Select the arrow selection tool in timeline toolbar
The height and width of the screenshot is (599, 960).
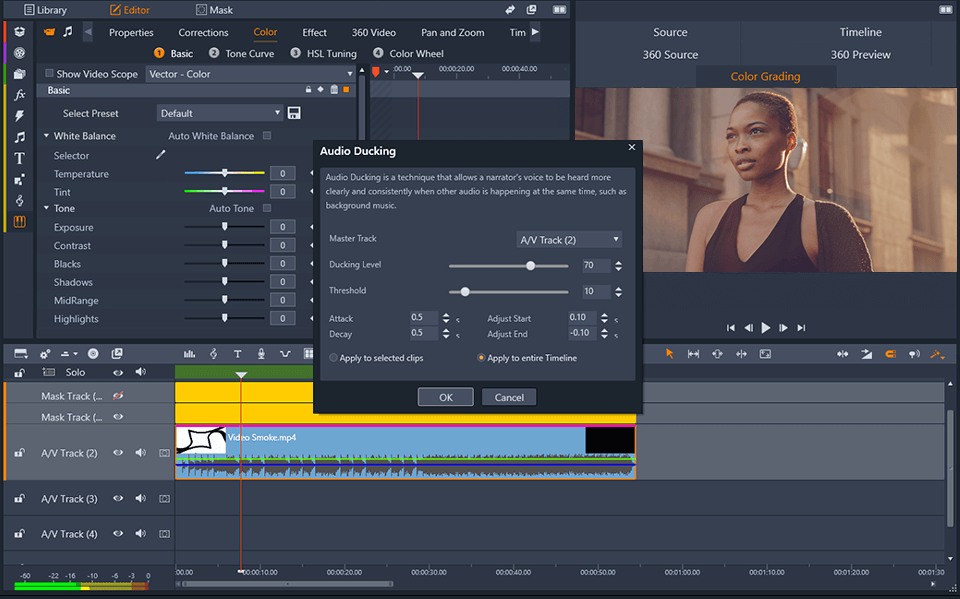coord(669,354)
